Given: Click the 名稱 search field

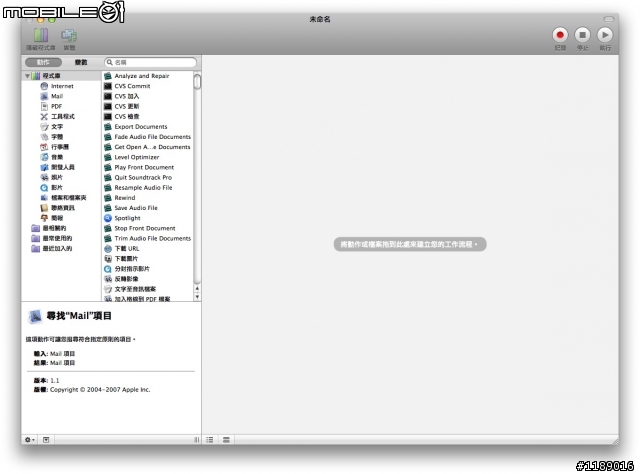Looking at the screenshot, I should tap(151, 62).
